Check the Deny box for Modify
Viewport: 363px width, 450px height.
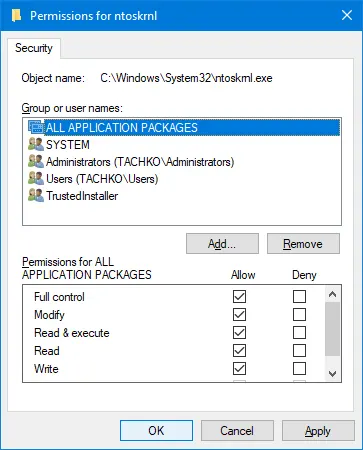pos(299,314)
